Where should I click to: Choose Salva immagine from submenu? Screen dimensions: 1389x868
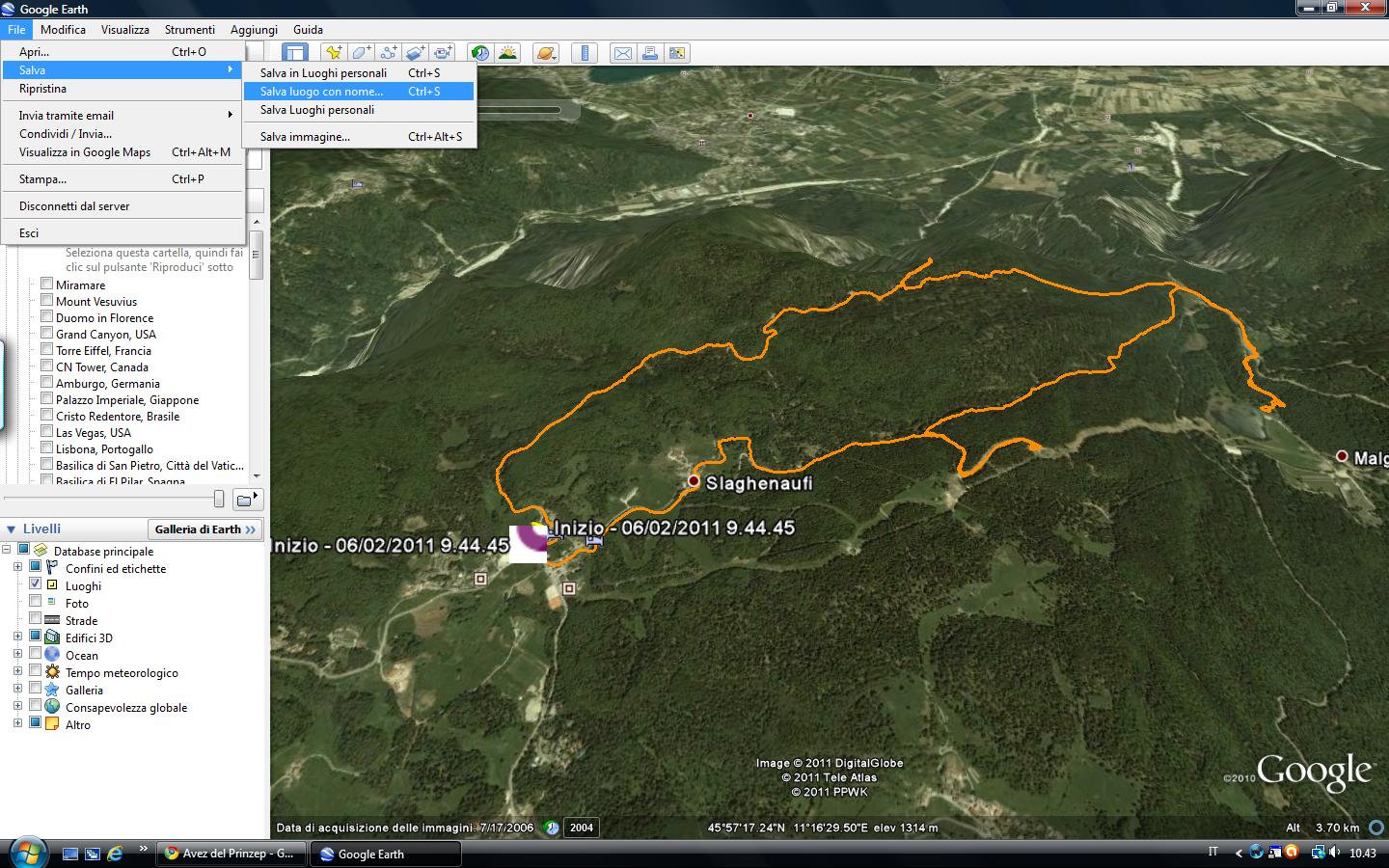358,137
